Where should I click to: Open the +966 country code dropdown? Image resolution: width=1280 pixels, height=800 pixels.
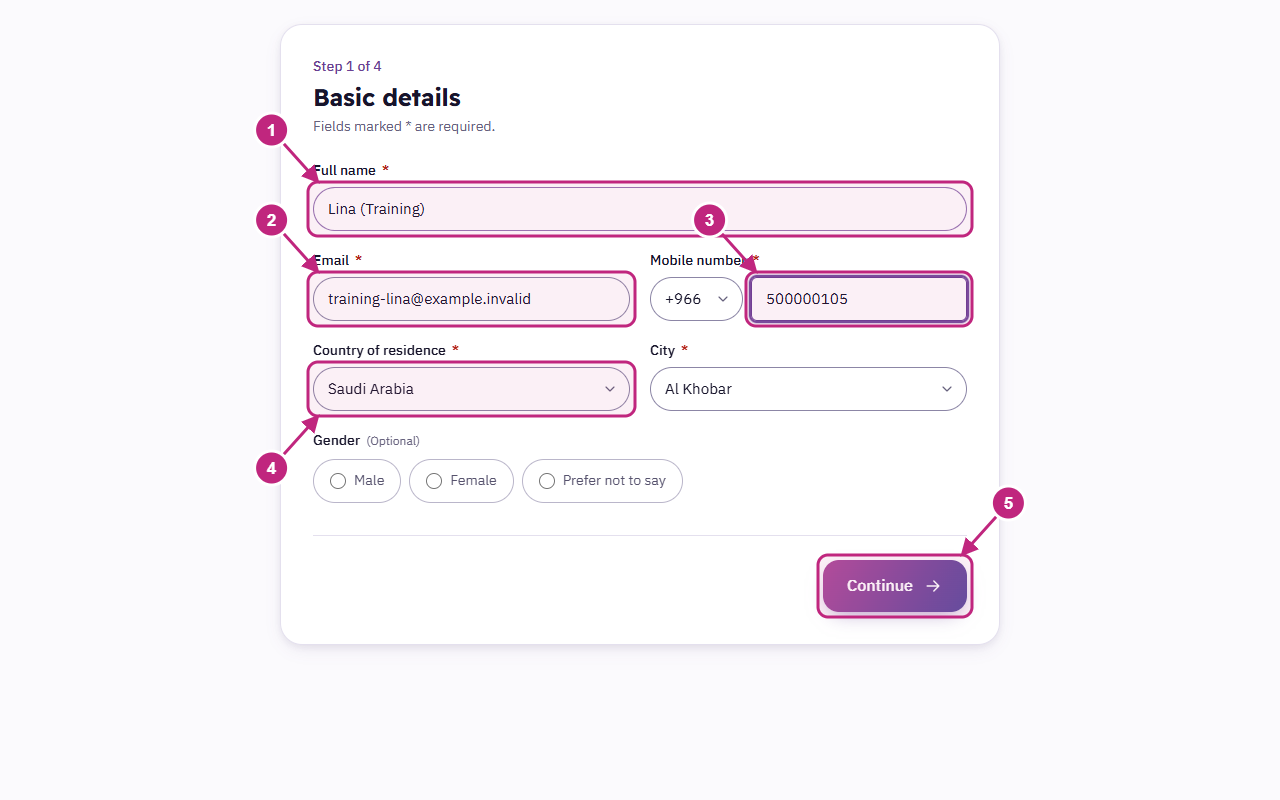(696, 299)
